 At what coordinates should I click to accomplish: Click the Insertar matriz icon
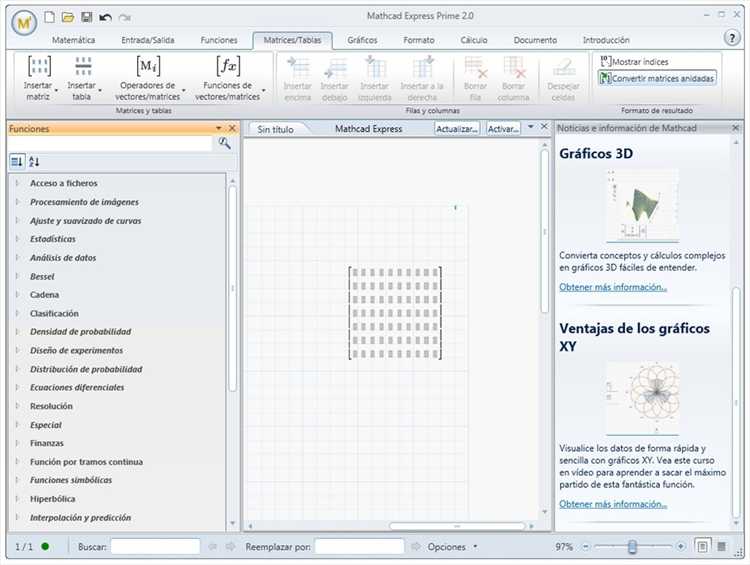(39, 66)
